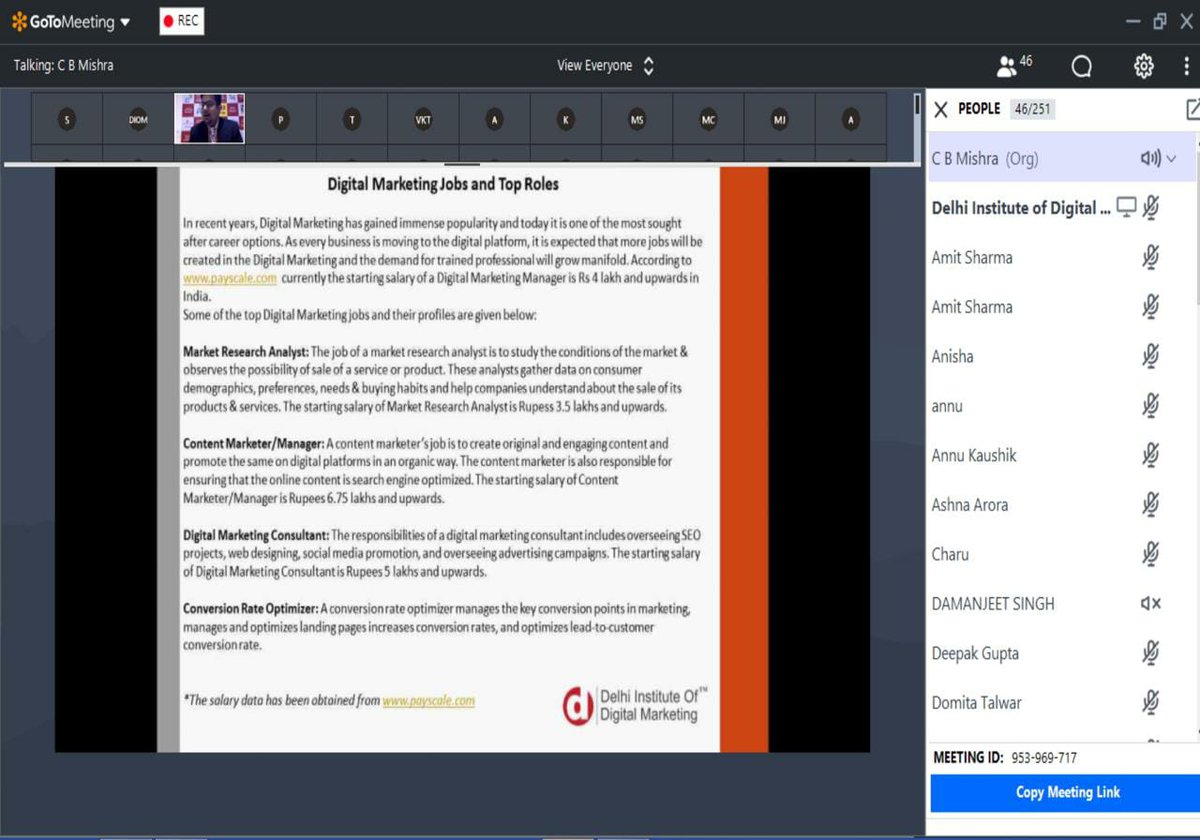Click the meeting ID 953-969-717
The height and width of the screenshot is (840, 1200).
pyautogui.click(x=1043, y=758)
